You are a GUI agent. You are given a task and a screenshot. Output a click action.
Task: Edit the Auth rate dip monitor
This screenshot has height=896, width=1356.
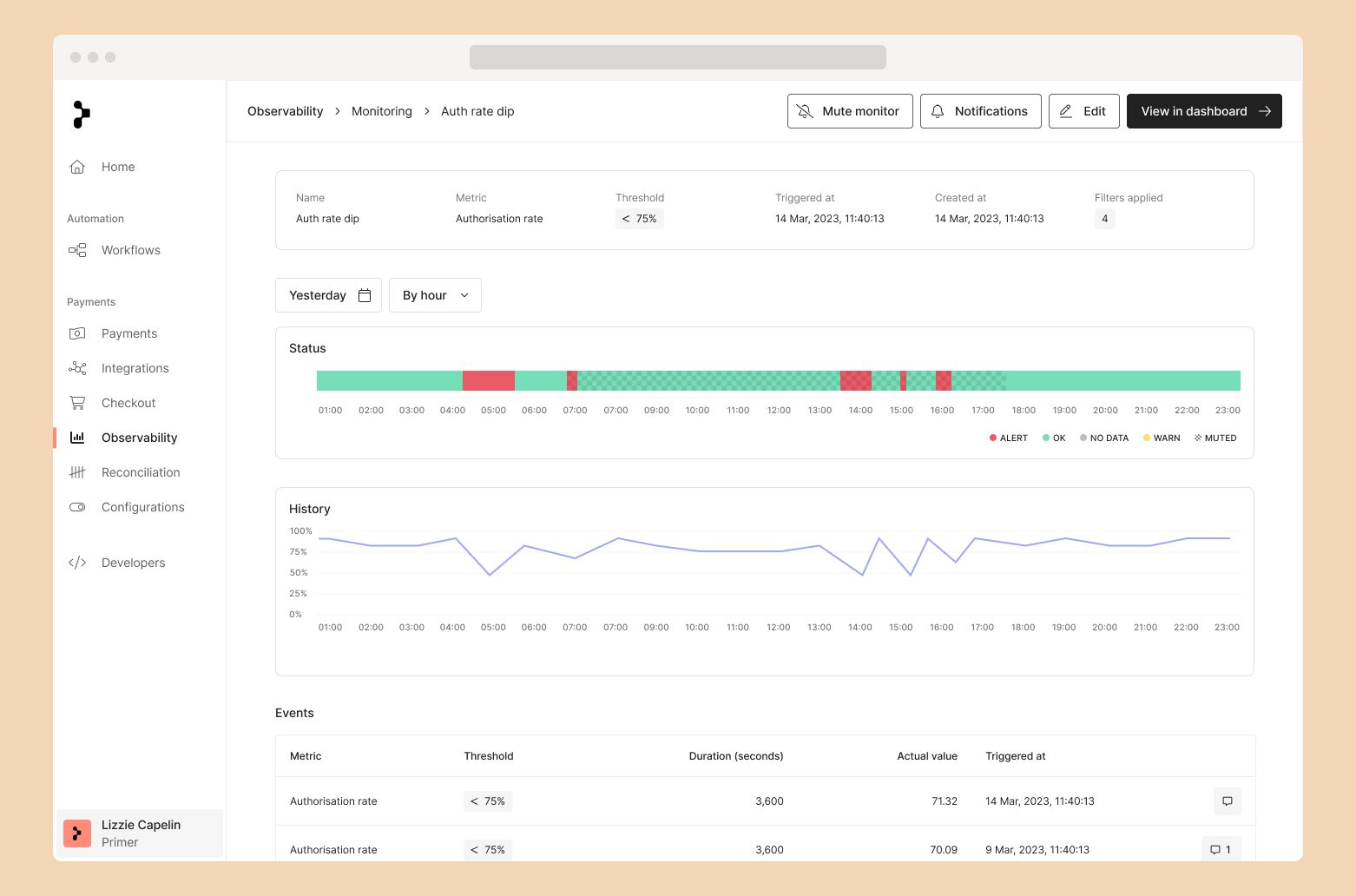(1083, 111)
